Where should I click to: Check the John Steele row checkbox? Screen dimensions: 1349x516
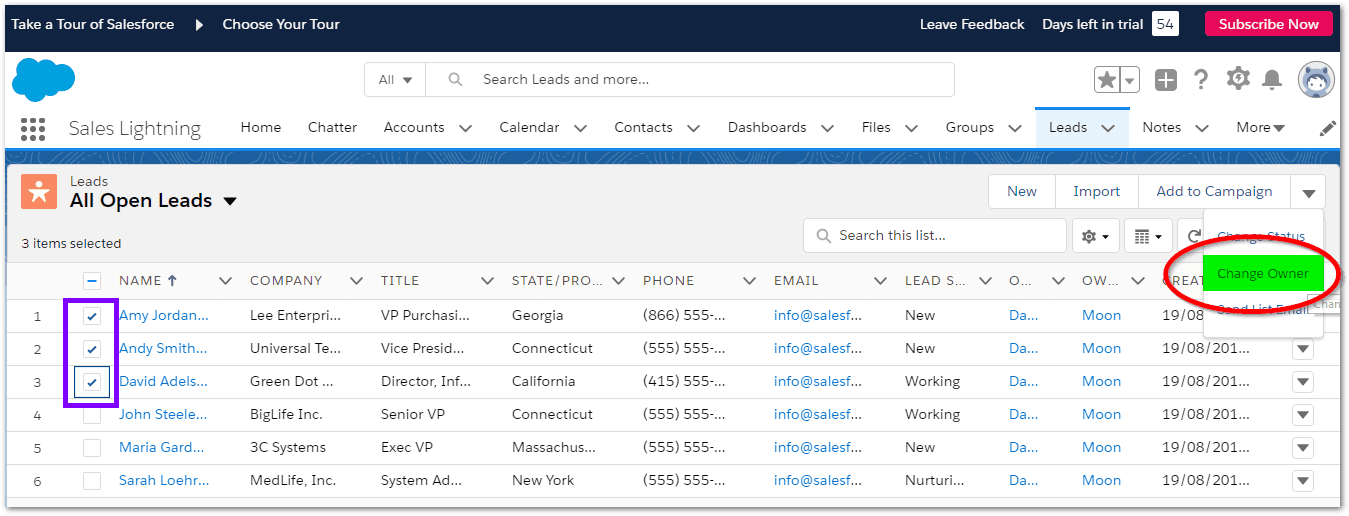[x=92, y=415]
